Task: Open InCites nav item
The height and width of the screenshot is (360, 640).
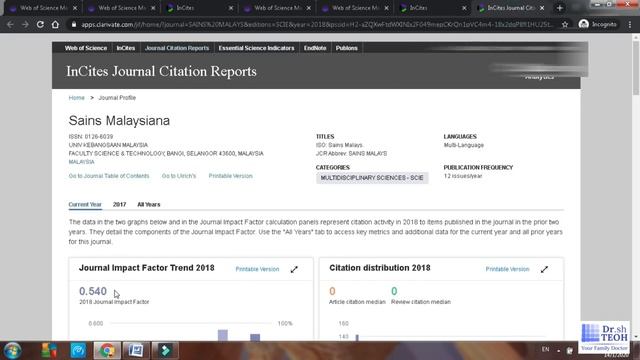Action: coord(126,48)
